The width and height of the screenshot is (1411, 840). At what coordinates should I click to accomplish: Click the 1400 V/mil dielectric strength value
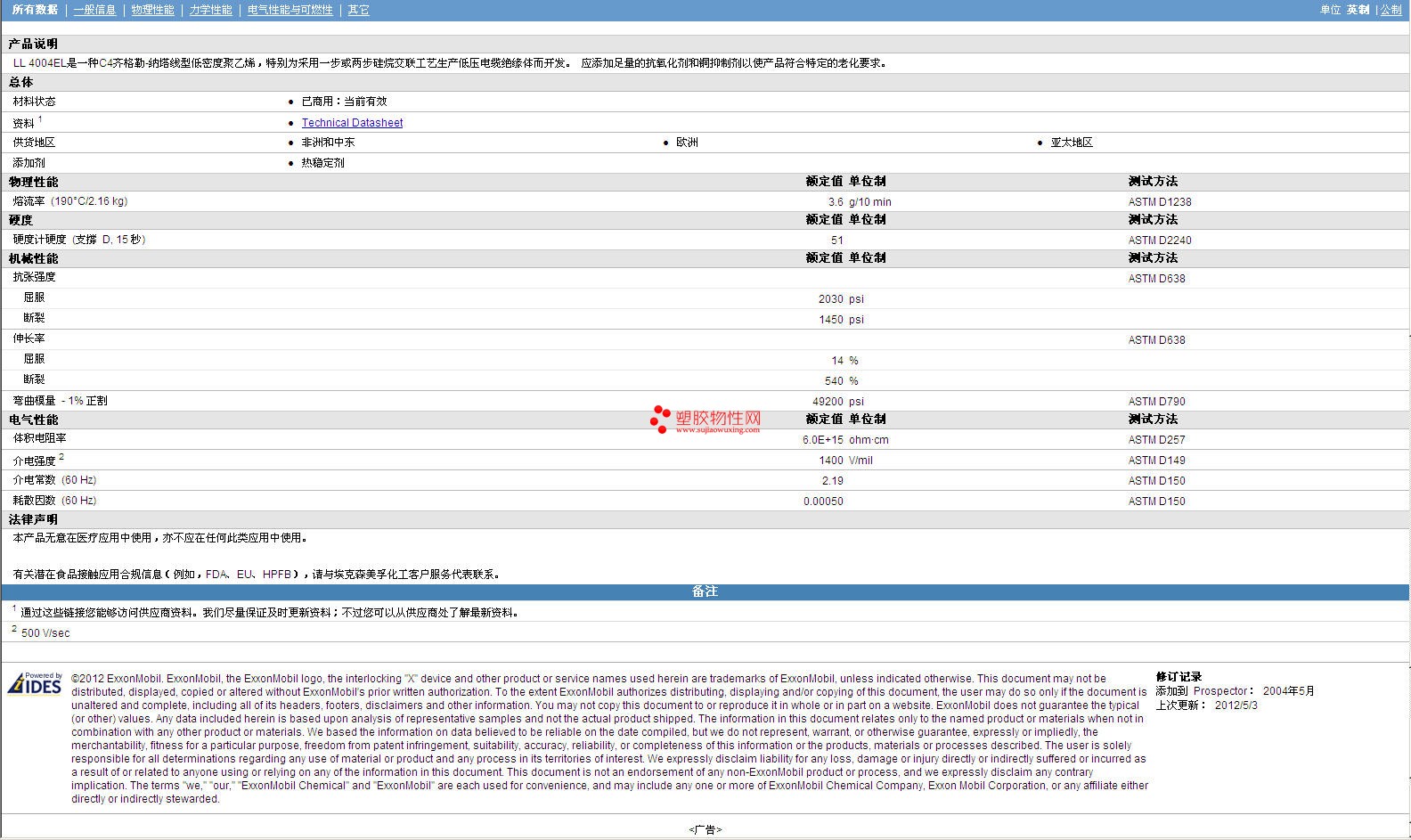[x=845, y=461]
